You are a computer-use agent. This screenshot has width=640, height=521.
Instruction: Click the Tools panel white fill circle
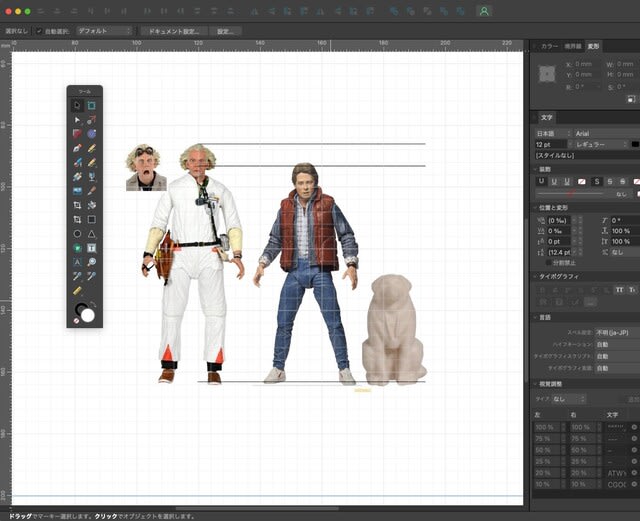(x=88, y=316)
